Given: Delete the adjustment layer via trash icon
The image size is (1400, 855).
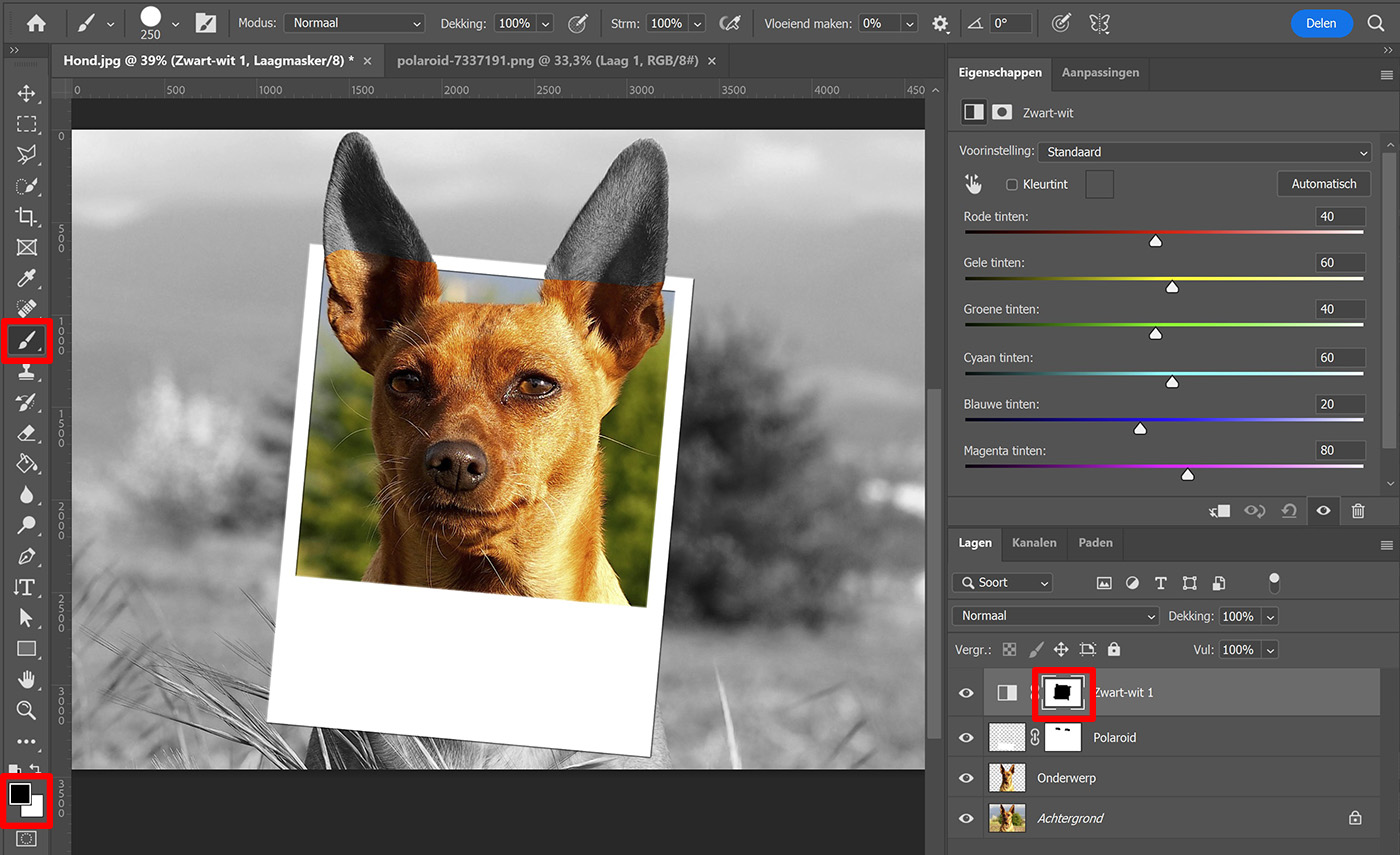Looking at the screenshot, I should [1357, 511].
